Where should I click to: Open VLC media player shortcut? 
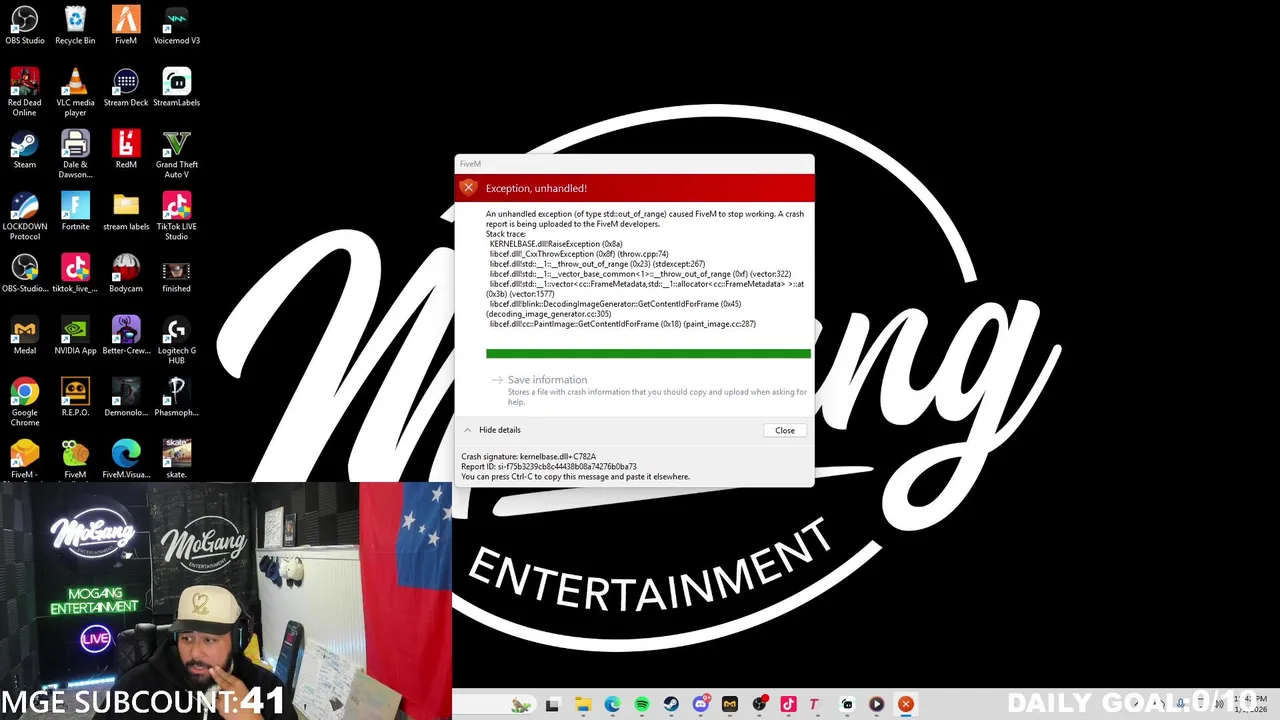(x=75, y=92)
